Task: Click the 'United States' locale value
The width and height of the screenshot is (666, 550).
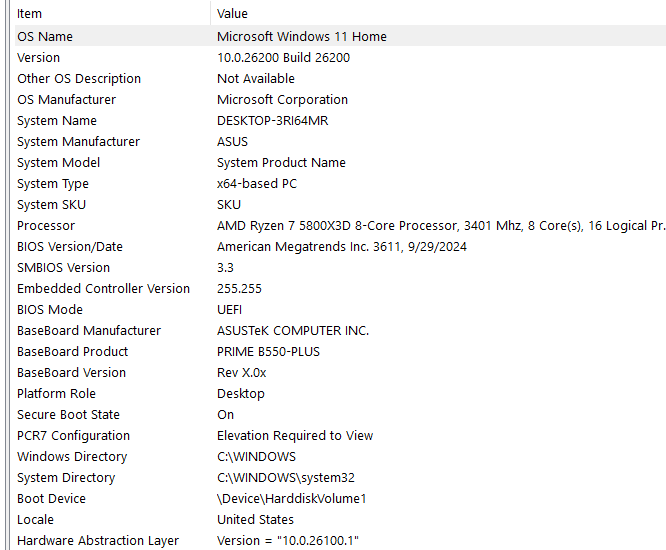Action: pos(256,520)
